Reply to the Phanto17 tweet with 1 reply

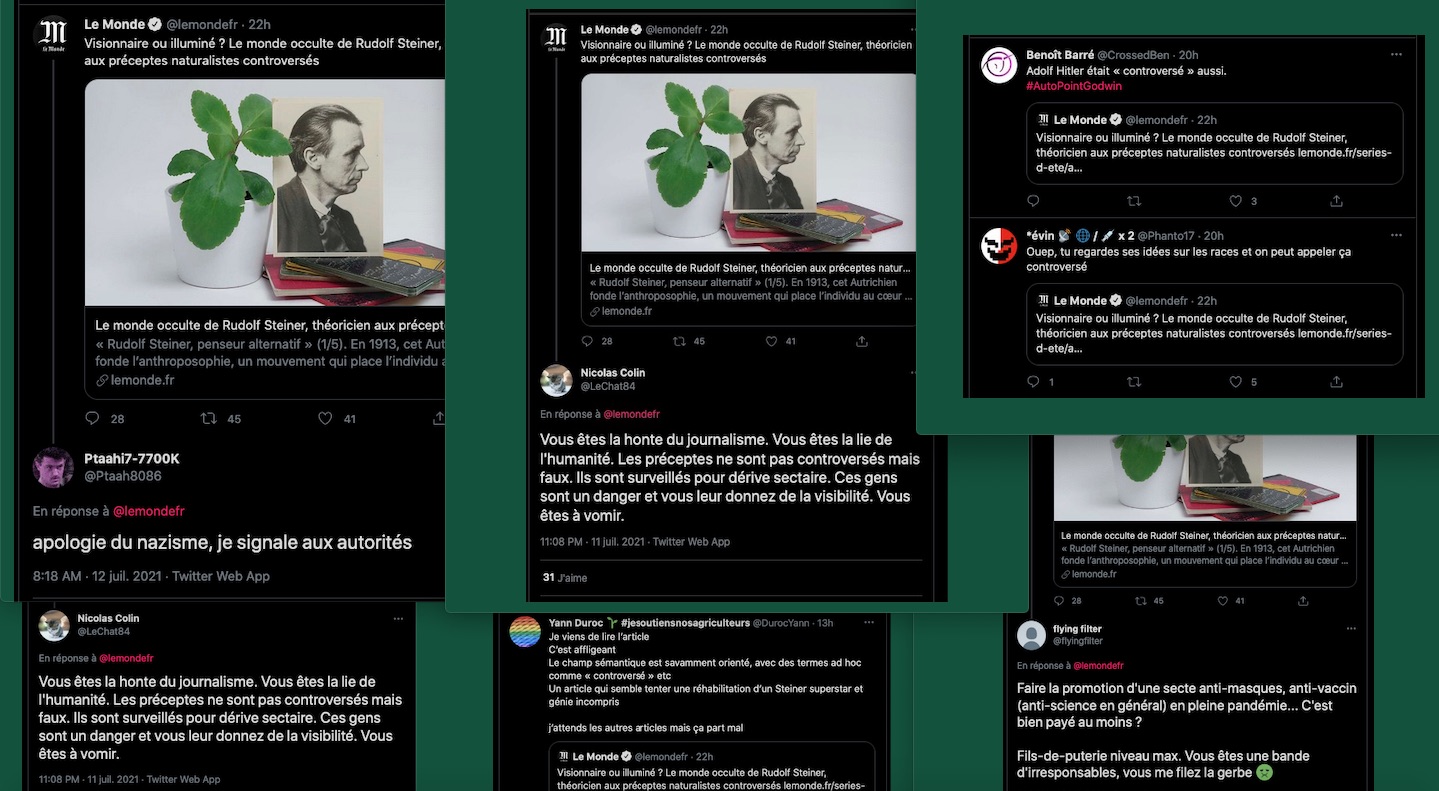(x=1034, y=382)
